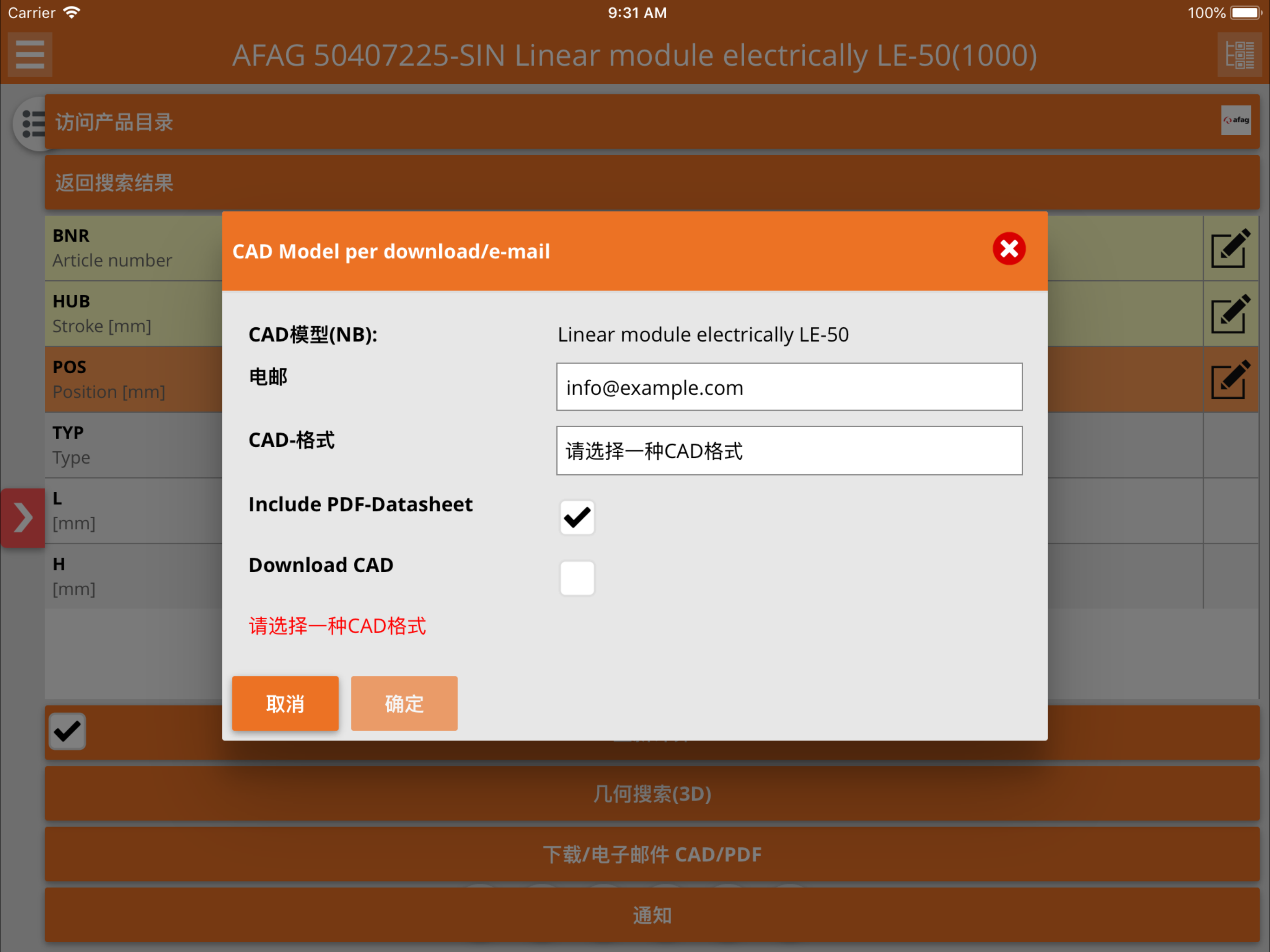Open the 通知 notifications bar
Screen dimensions: 1270x952
[x=652, y=915]
